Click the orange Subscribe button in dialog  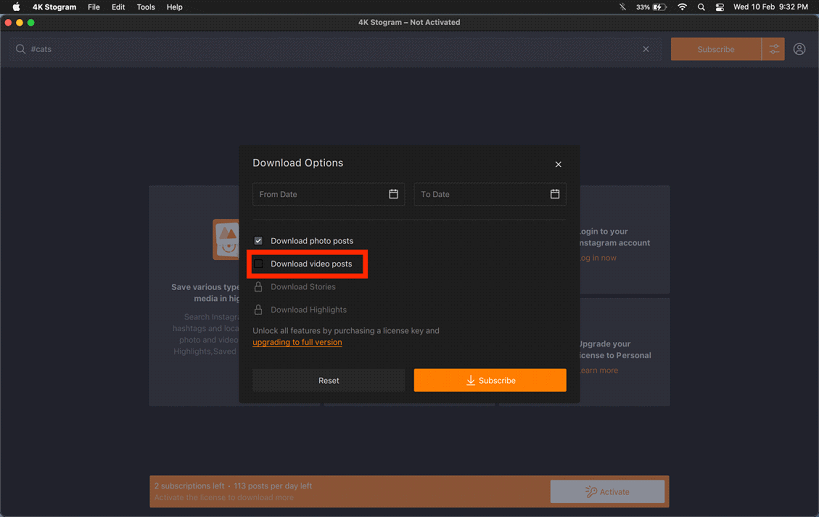click(490, 381)
